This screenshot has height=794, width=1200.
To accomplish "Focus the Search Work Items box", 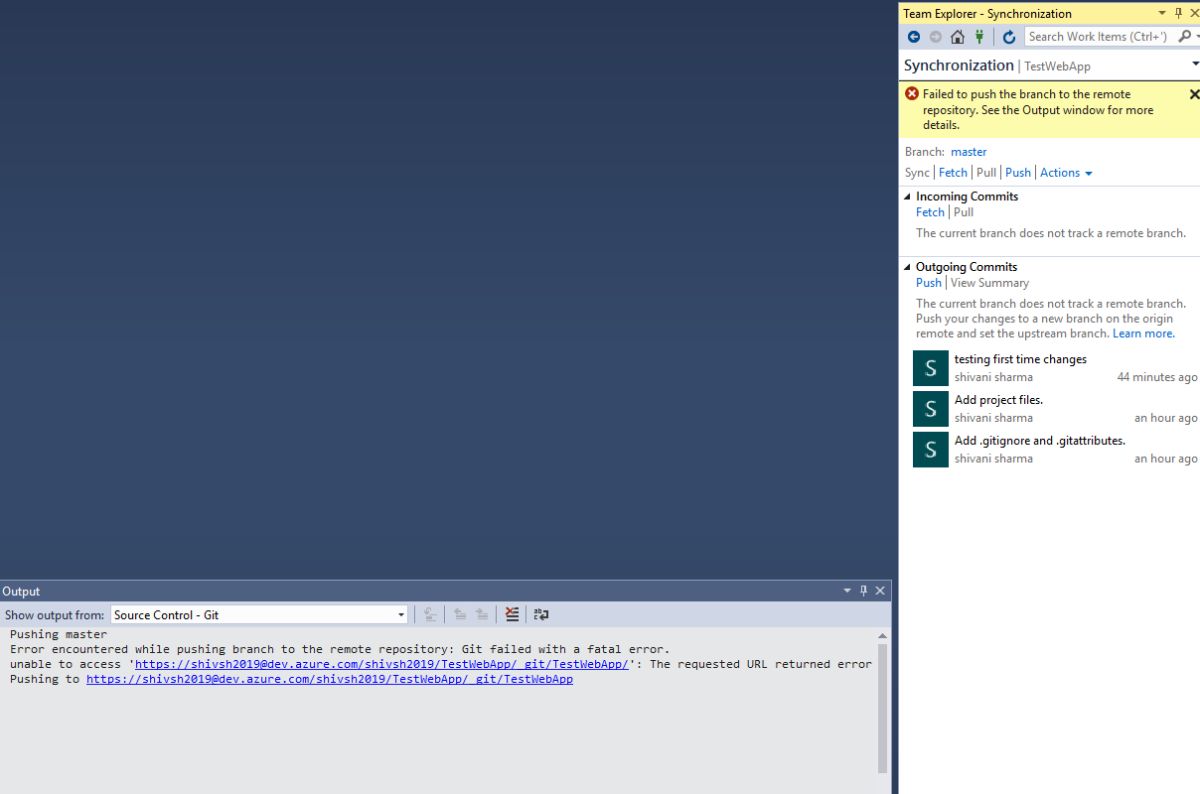I will (x=1099, y=37).
